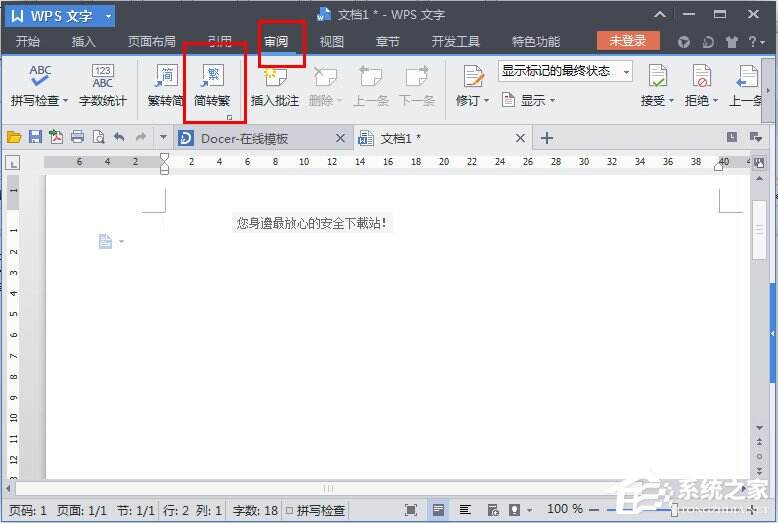Image resolution: width=778 pixels, height=523 pixels.
Task: Open the 章节 ribbon tab
Action: pyautogui.click(x=387, y=42)
